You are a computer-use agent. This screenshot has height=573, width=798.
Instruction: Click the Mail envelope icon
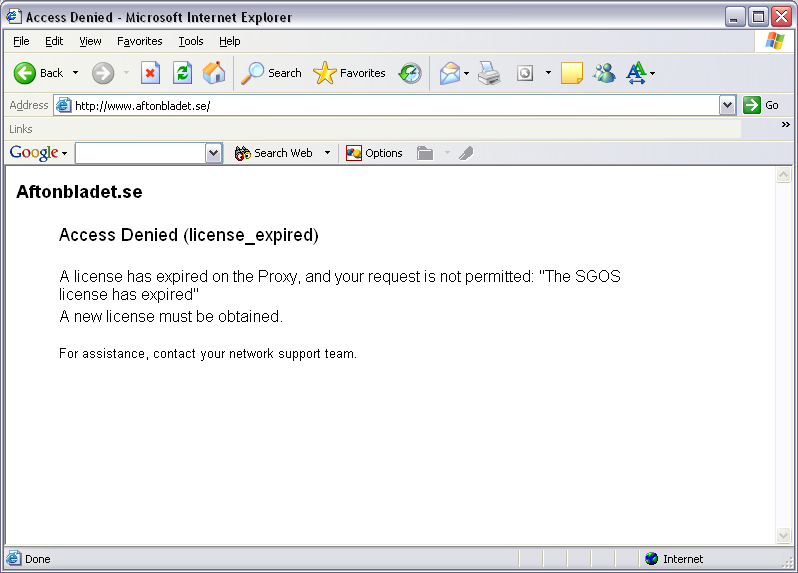tap(450, 73)
